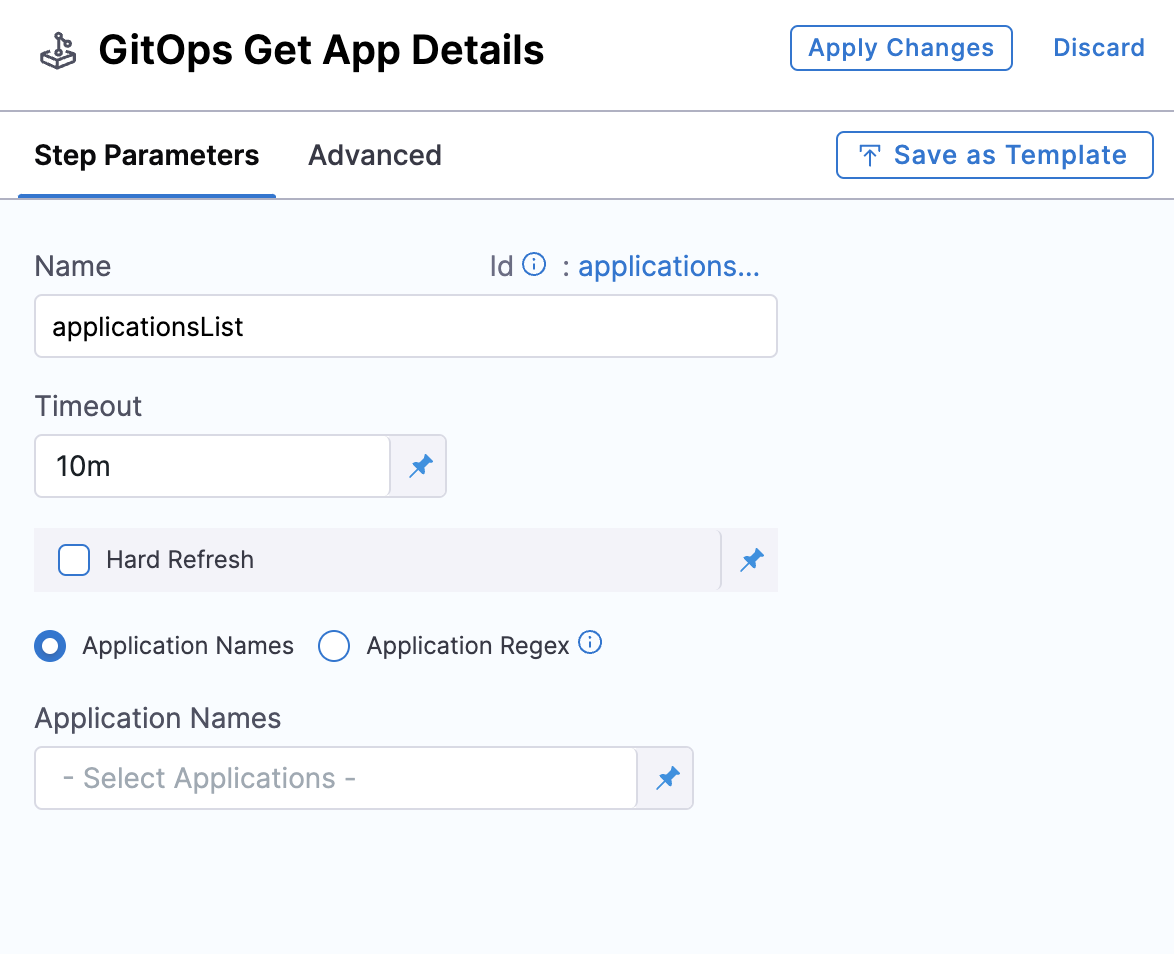Click inside the Name input field
Viewport: 1174px width, 954px height.
pos(405,326)
